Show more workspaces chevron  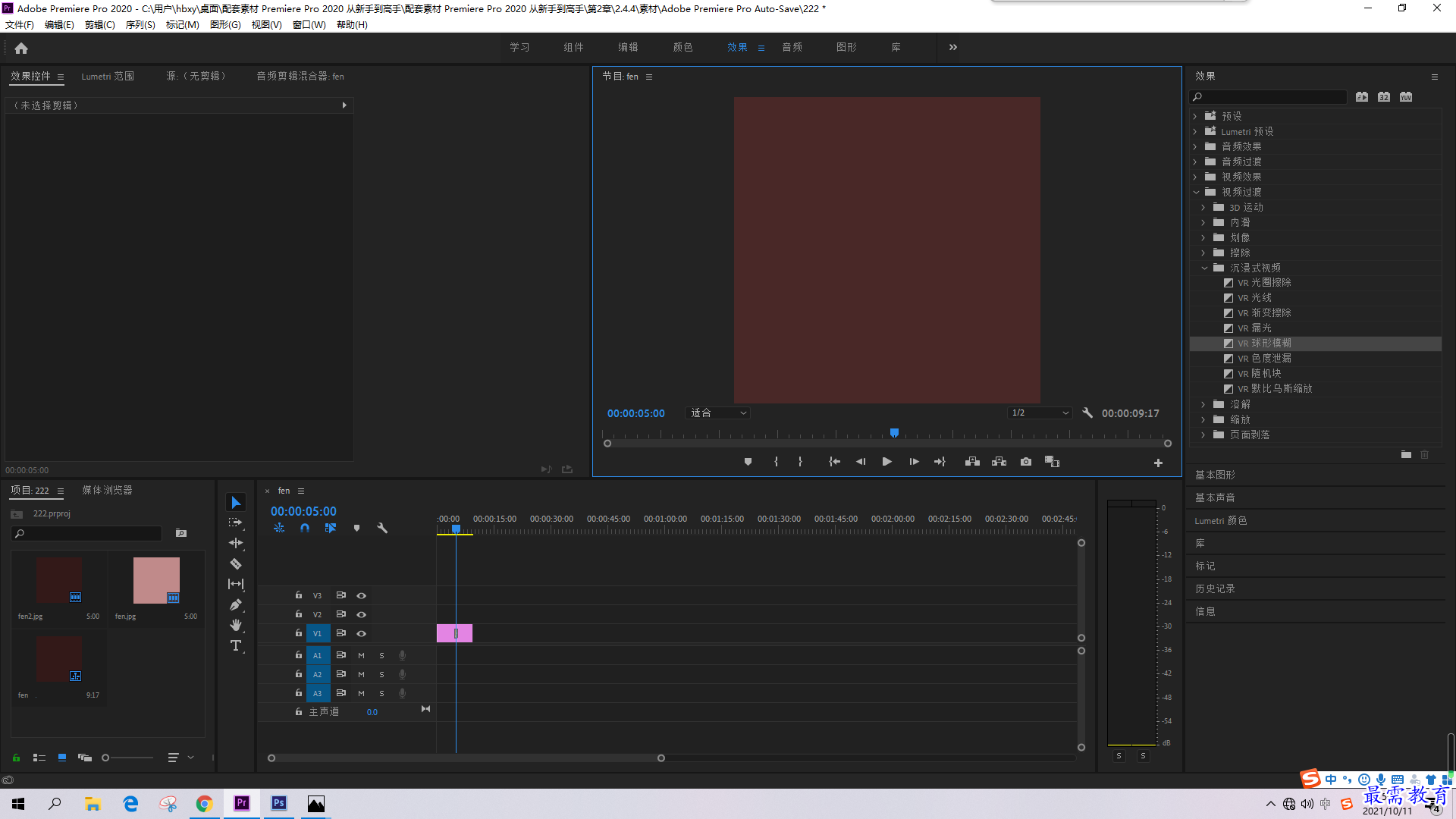tap(952, 47)
